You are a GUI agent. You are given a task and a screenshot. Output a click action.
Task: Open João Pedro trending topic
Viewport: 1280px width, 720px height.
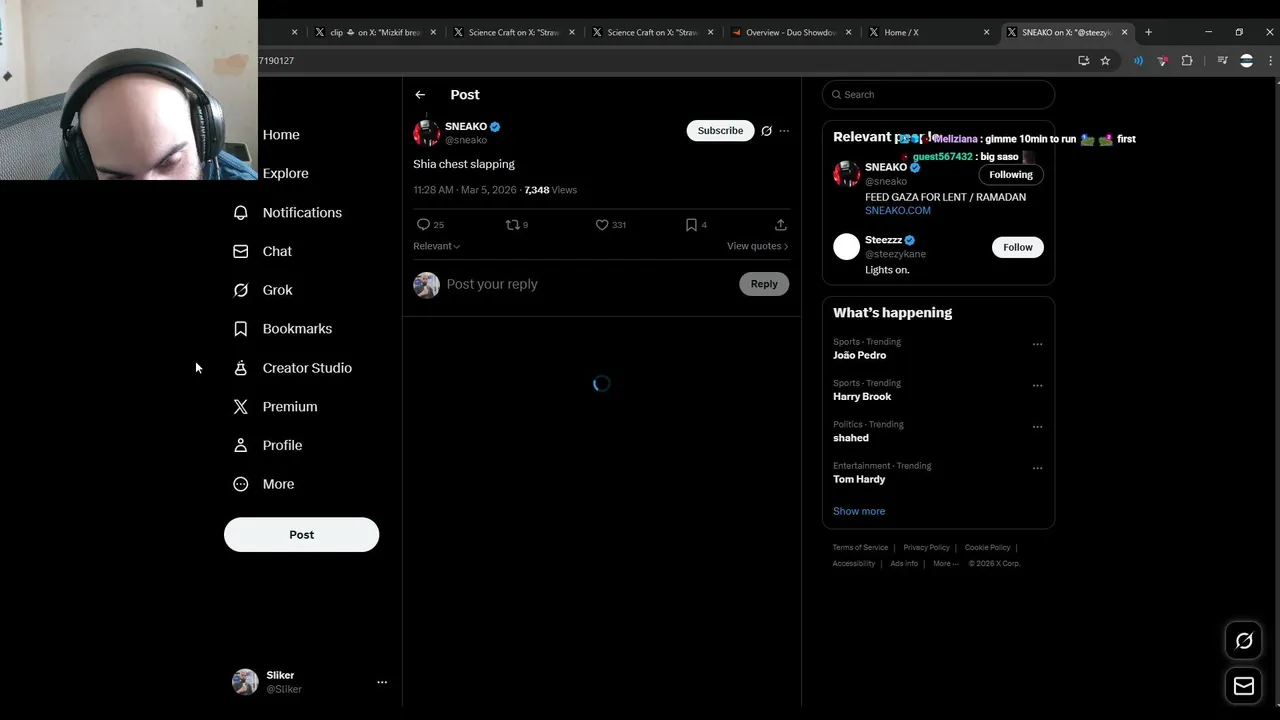point(859,355)
